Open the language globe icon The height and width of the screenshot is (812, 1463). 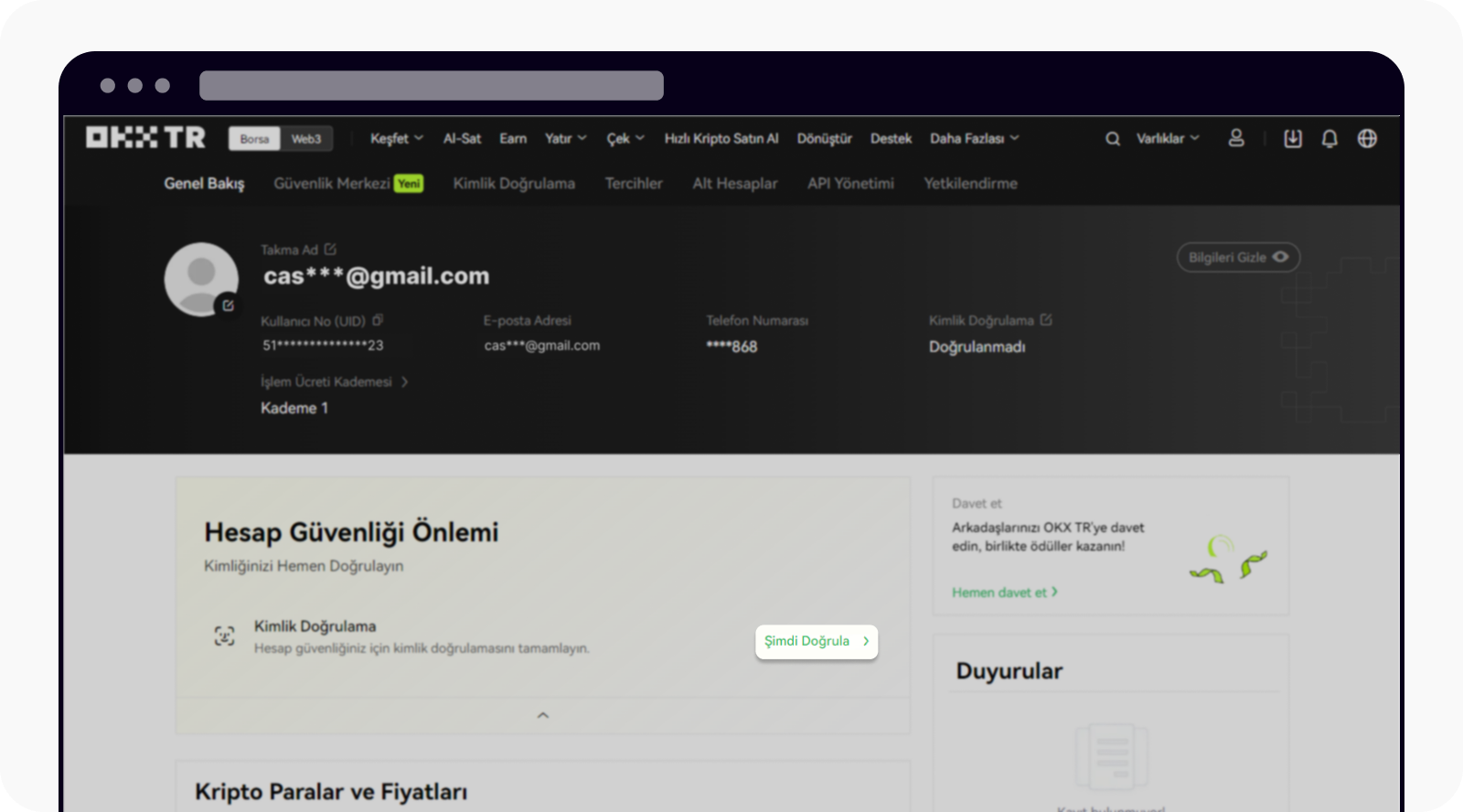[x=1367, y=138]
